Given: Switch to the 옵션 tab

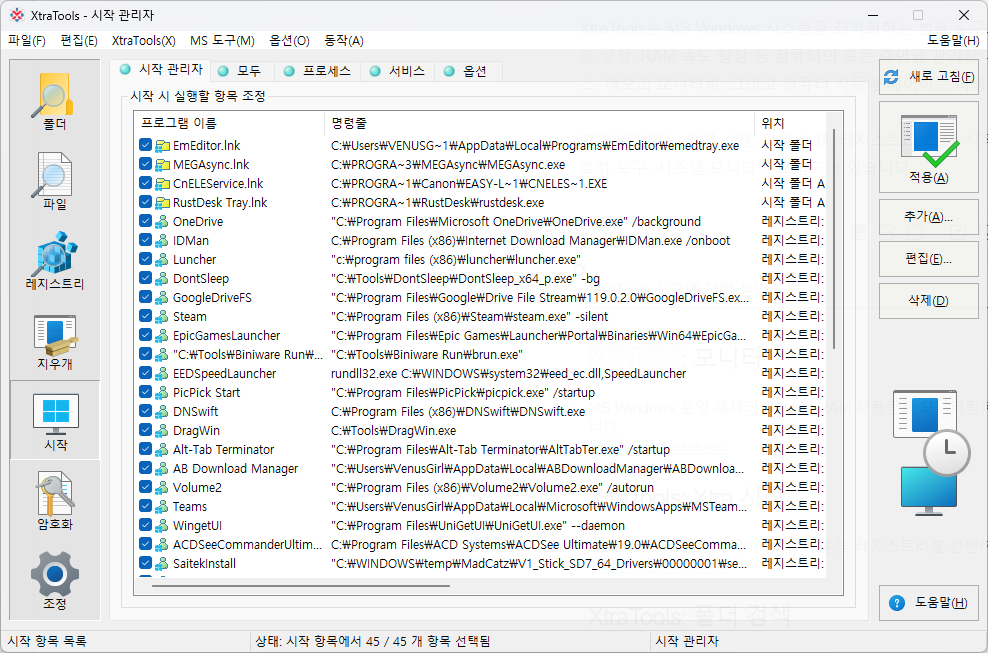Looking at the screenshot, I should pos(466,71).
